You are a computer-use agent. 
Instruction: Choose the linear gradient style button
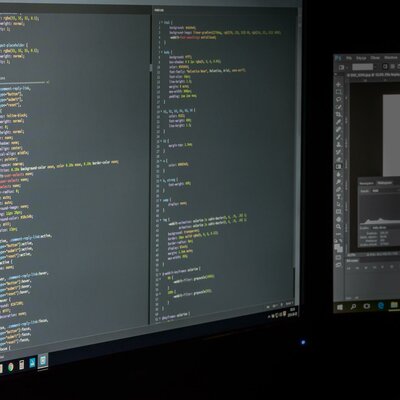tap(385, 67)
